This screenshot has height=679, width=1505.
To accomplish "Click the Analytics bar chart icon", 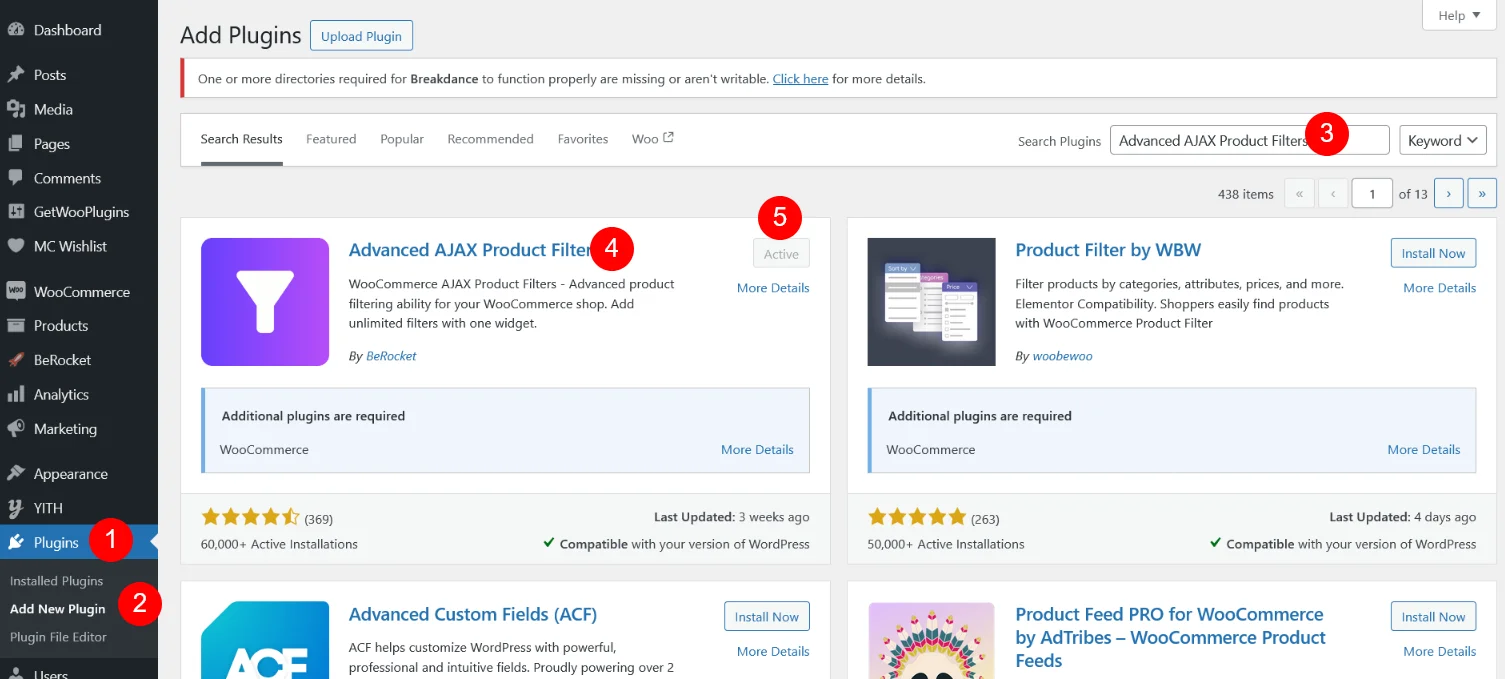I will [x=16, y=395].
